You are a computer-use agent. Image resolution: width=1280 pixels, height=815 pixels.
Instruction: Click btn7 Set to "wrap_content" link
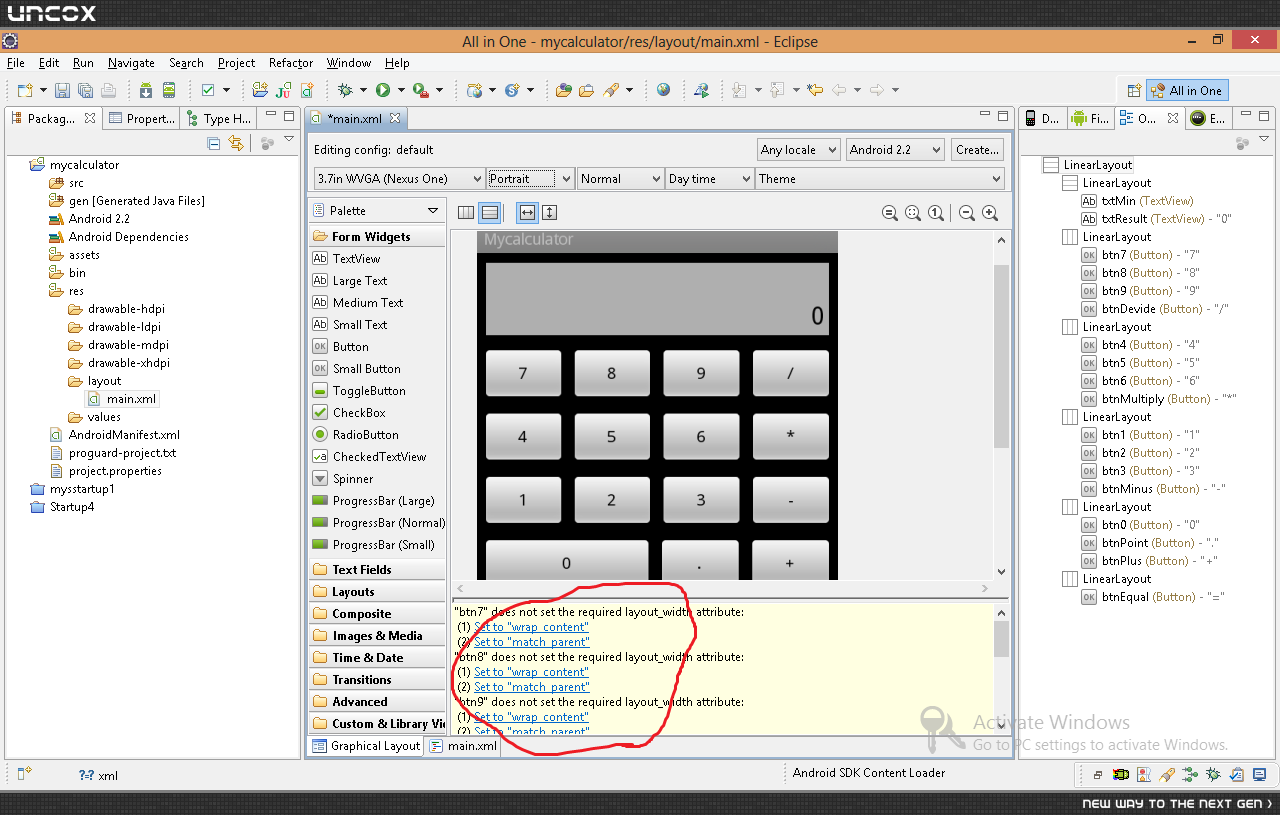(x=531, y=627)
